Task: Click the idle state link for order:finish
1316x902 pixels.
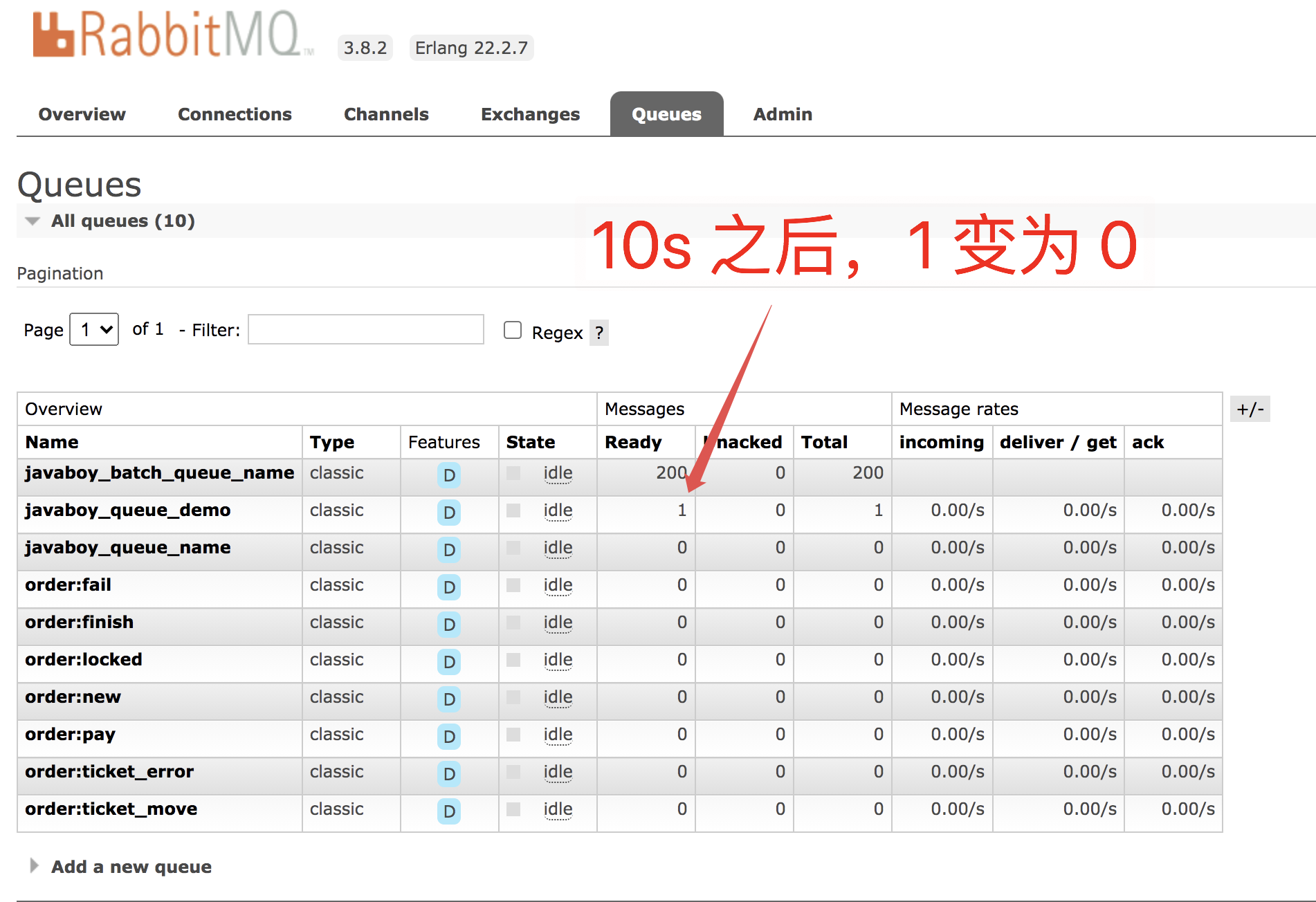Action: point(558,623)
